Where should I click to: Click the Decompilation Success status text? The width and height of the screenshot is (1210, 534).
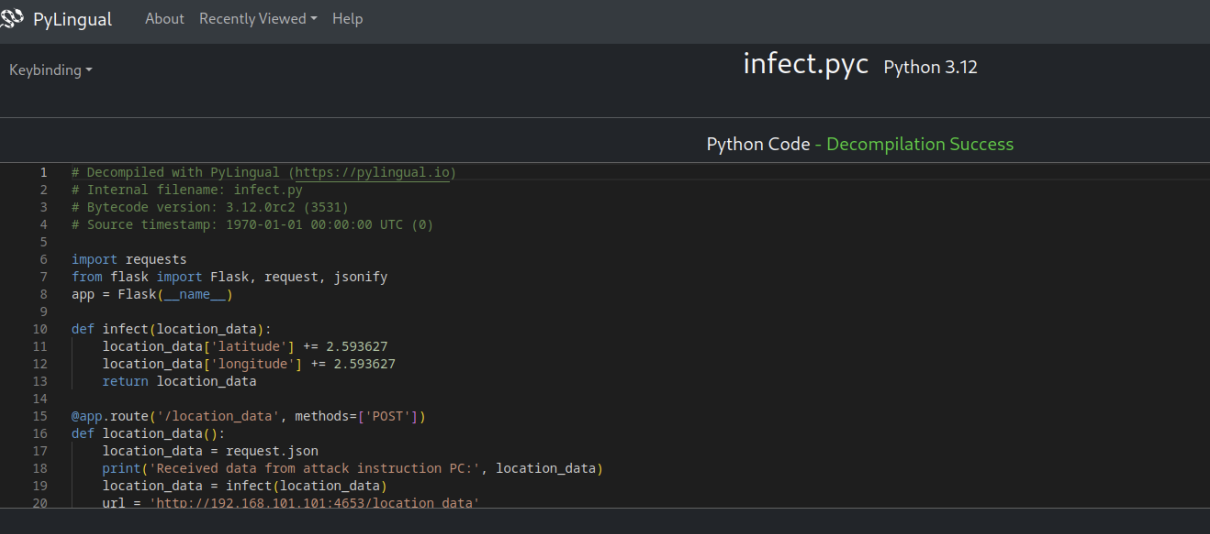pos(920,144)
